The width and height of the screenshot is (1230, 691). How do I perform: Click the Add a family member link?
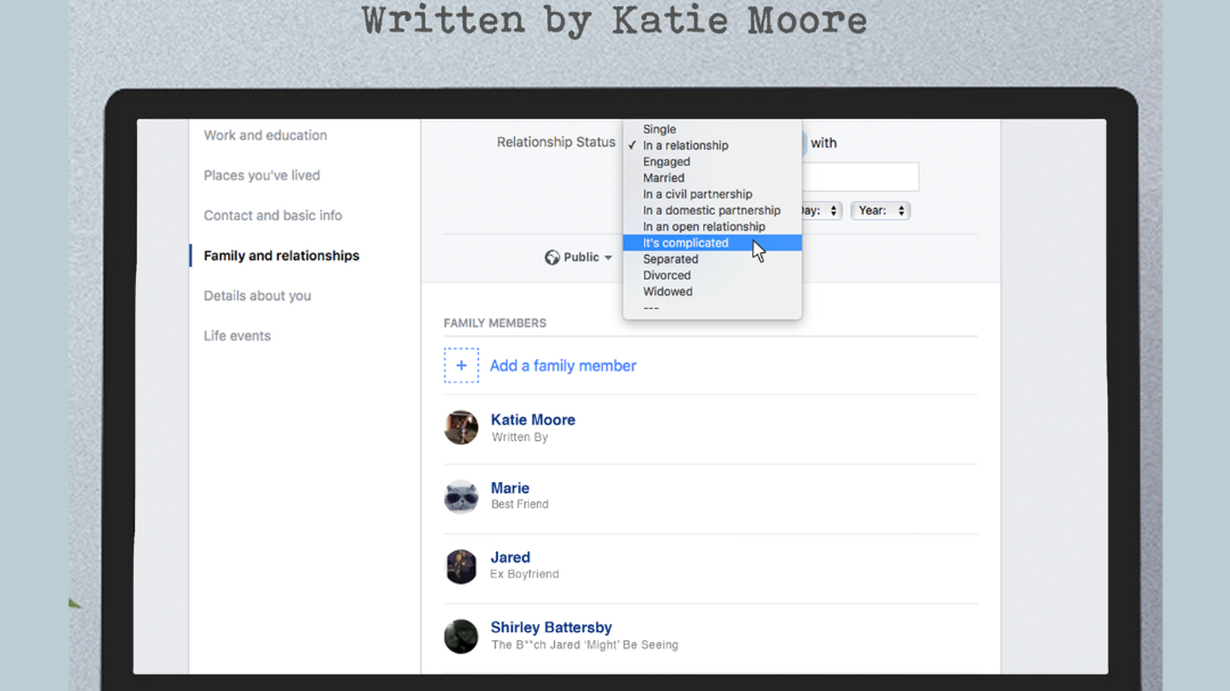pyautogui.click(x=563, y=366)
